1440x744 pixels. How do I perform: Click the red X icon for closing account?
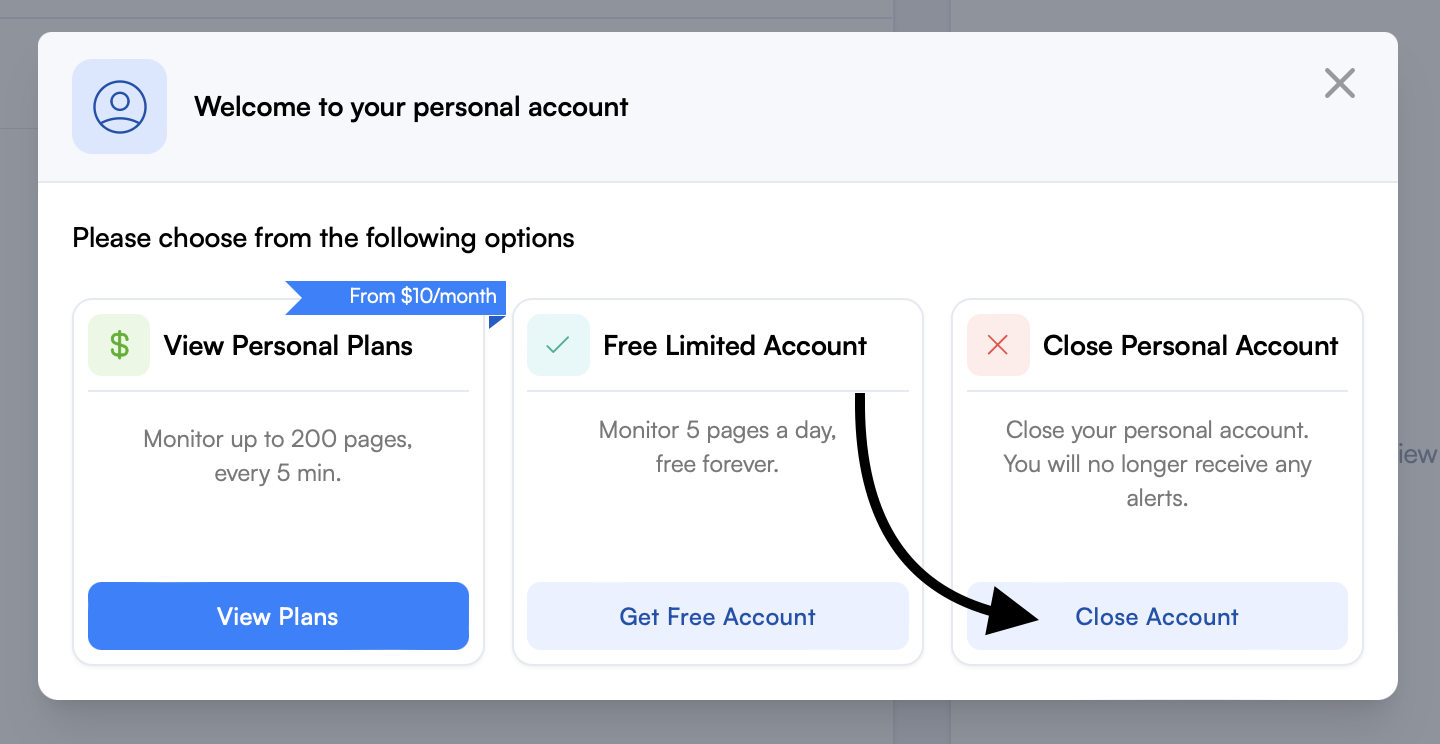998,345
